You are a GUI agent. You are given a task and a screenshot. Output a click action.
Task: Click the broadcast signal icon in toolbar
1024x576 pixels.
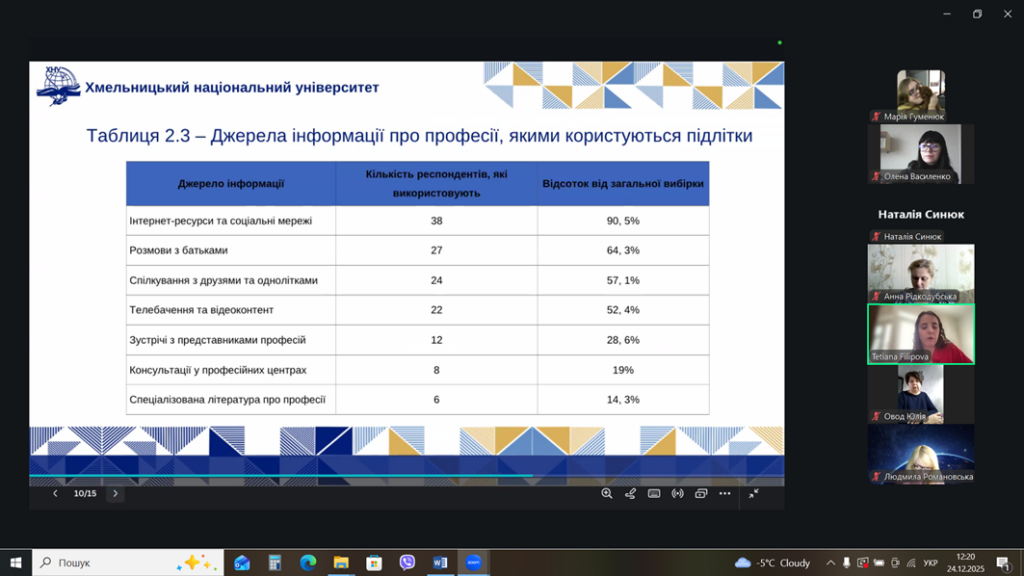(x=677, y=493)
